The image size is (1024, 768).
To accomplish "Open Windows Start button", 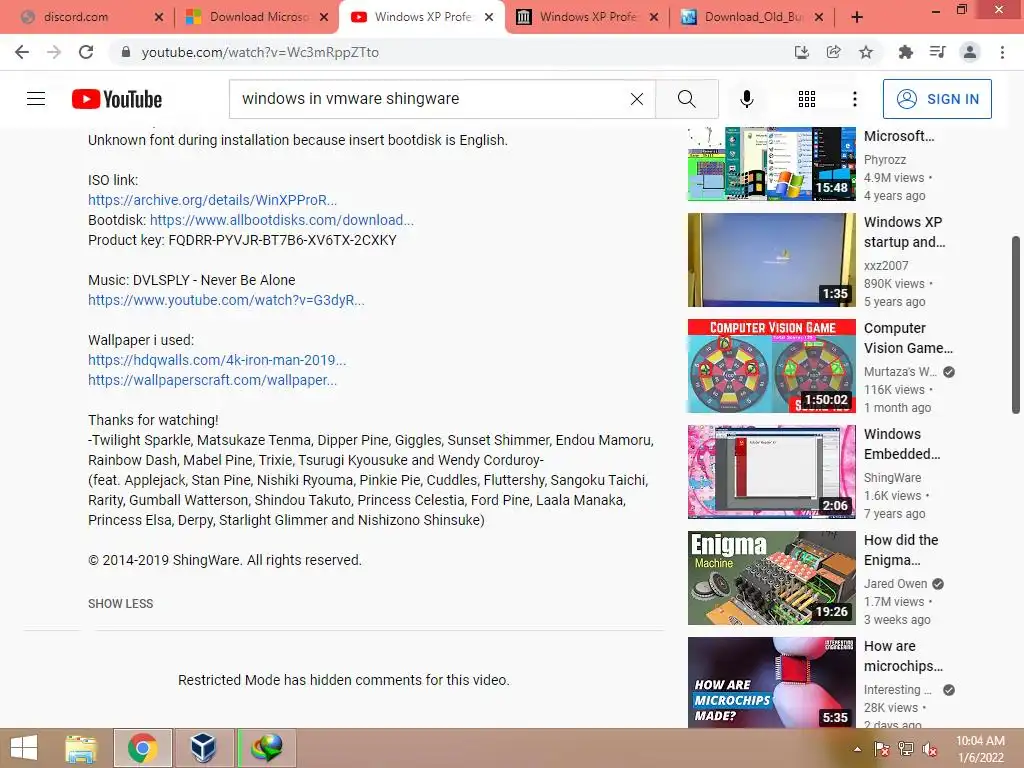I will click(24, 748).
